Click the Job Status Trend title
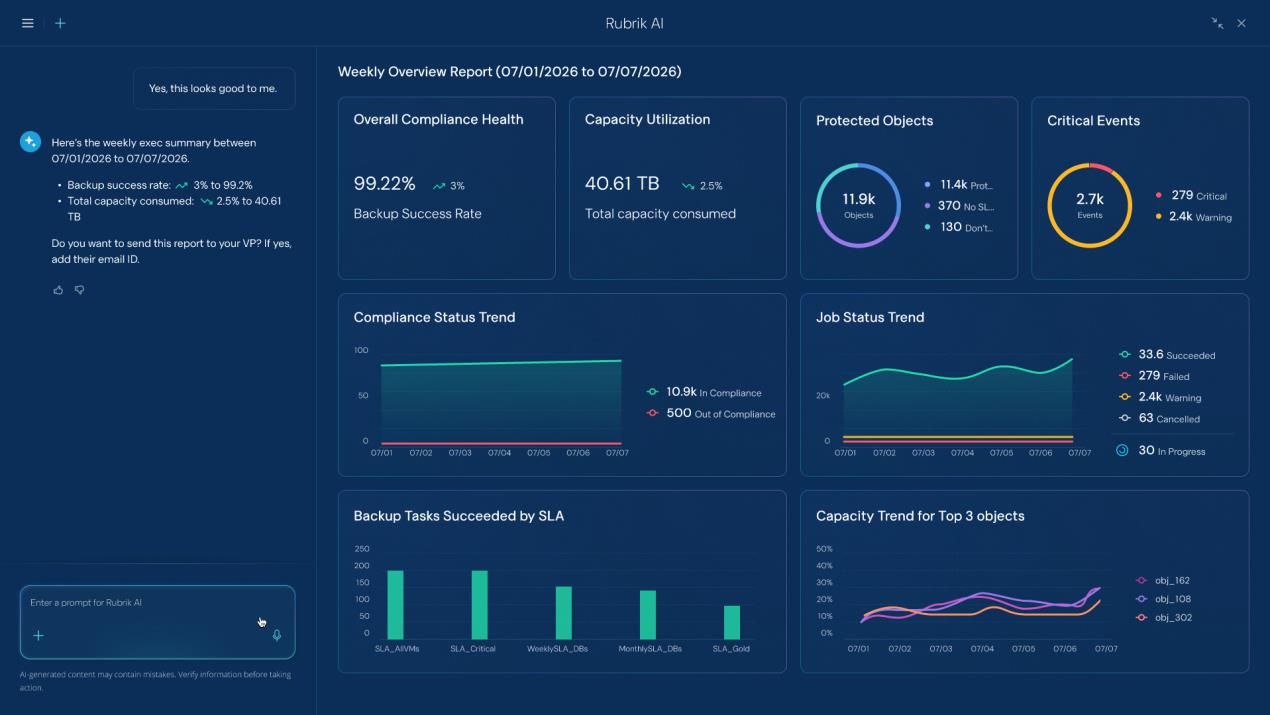The image size is (1270, 715). pyautogui.click(x=870, y=317)
